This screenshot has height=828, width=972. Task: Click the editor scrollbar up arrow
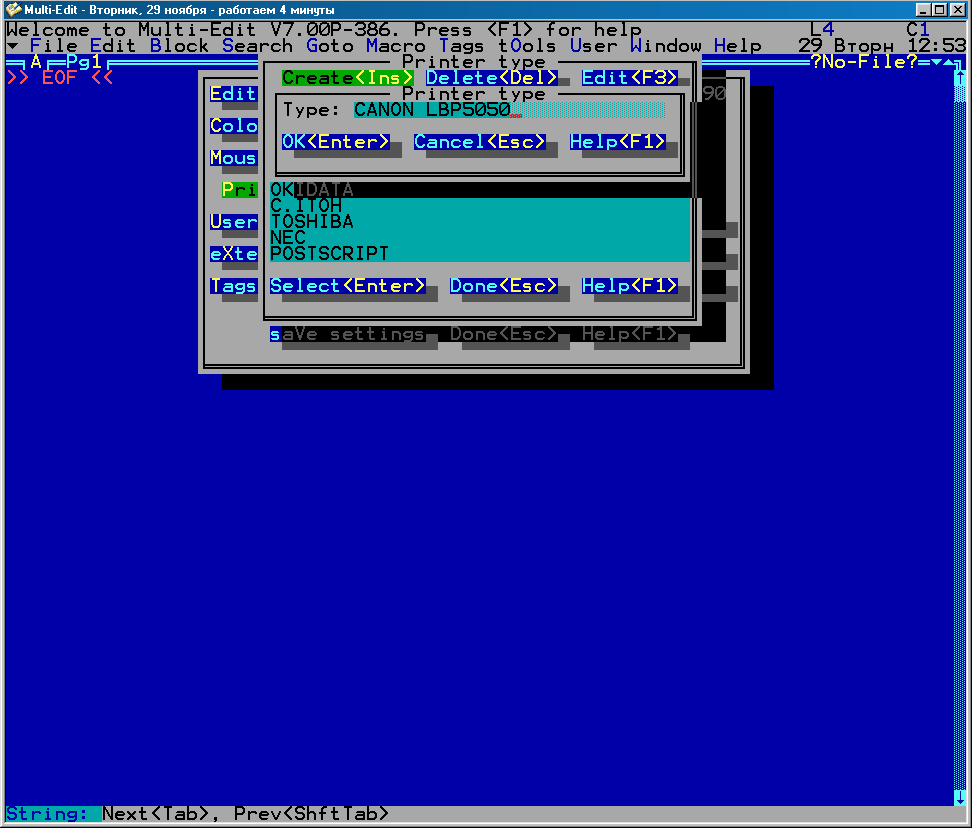[960, 78]
